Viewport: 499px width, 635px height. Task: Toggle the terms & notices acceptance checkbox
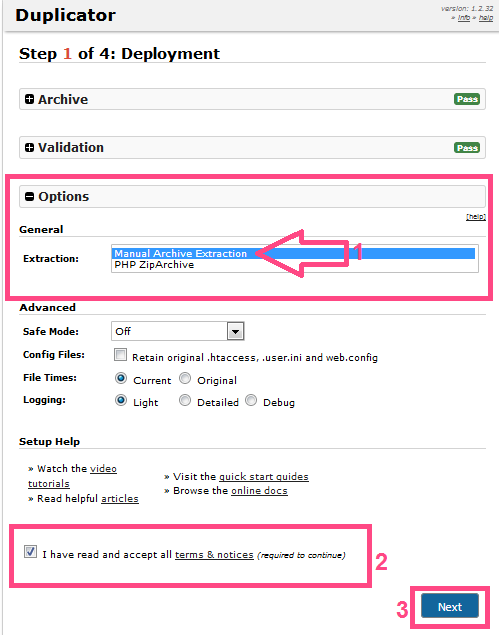pyautogui.click(x=30, y=552)
